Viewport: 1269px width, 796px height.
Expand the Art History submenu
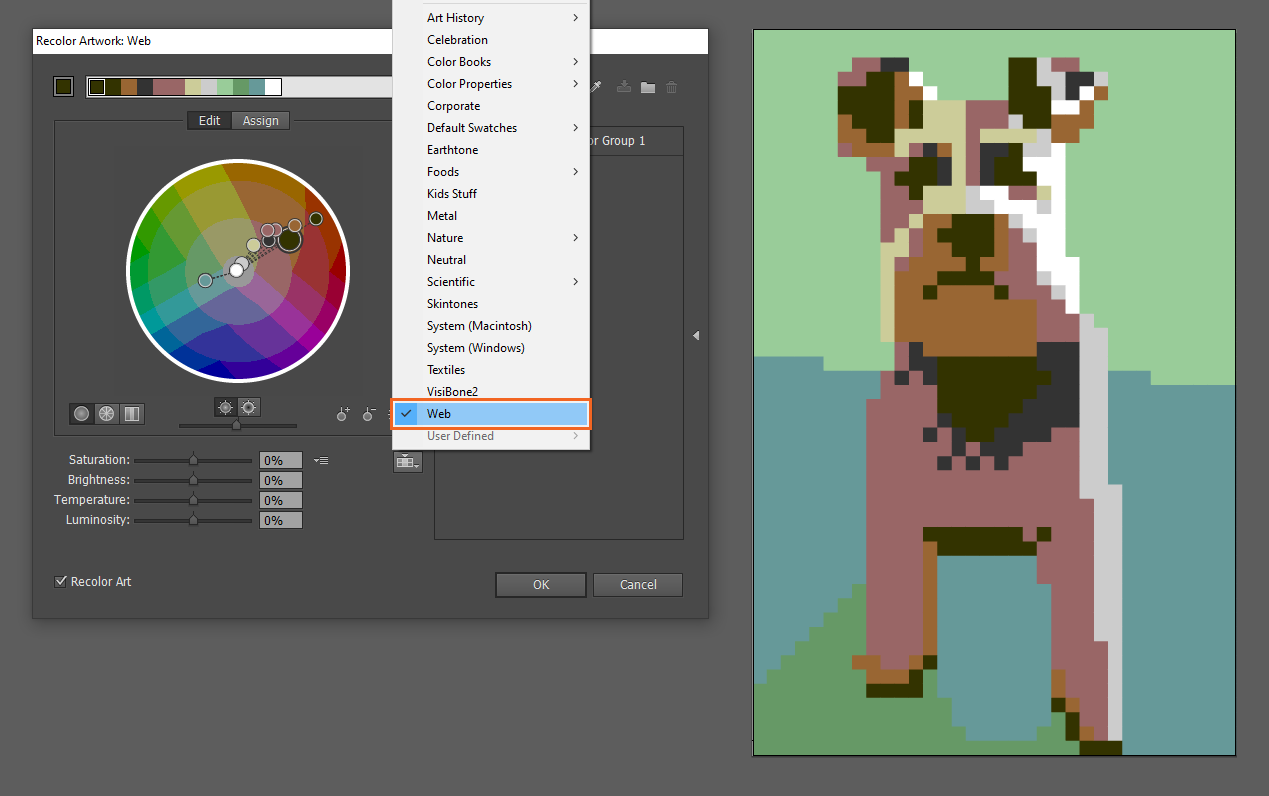(x=491, y=18)
